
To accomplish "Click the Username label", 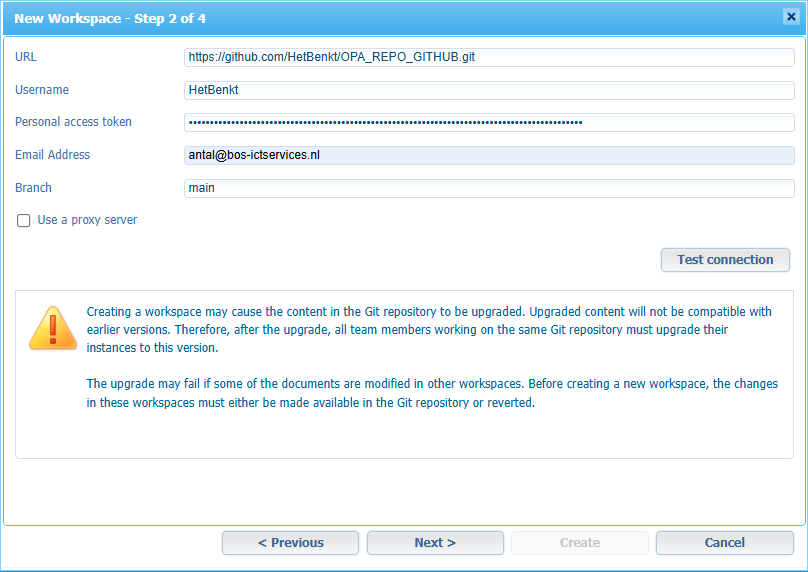I will (42, 90).
